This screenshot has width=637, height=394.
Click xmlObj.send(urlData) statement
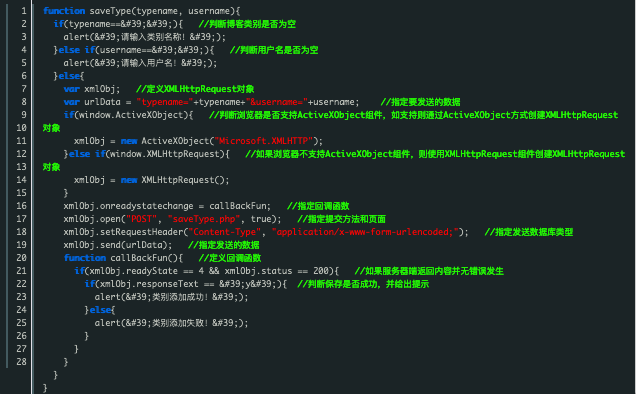(x=118, y=245)
